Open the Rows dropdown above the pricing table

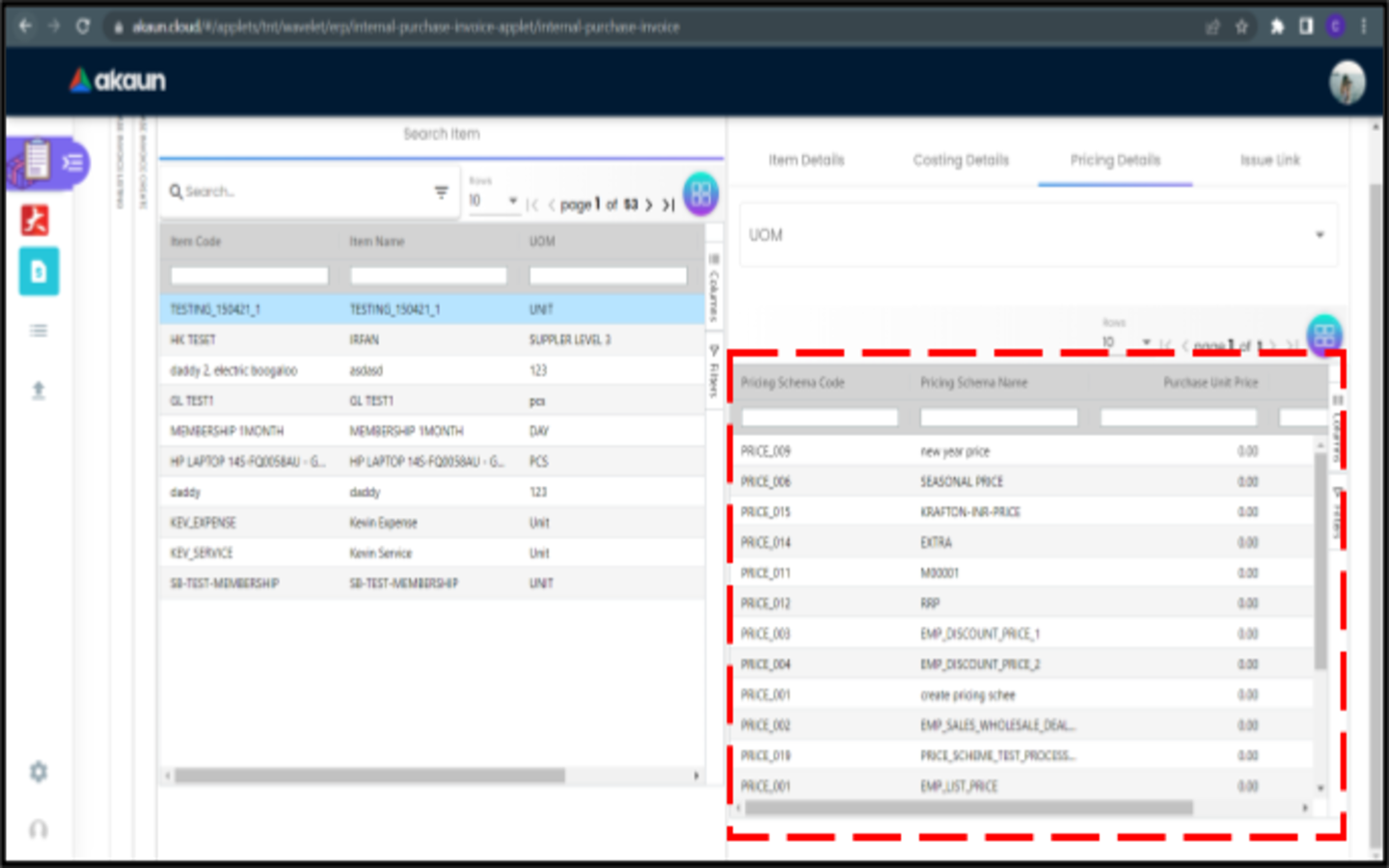[x=1127, y=342]
